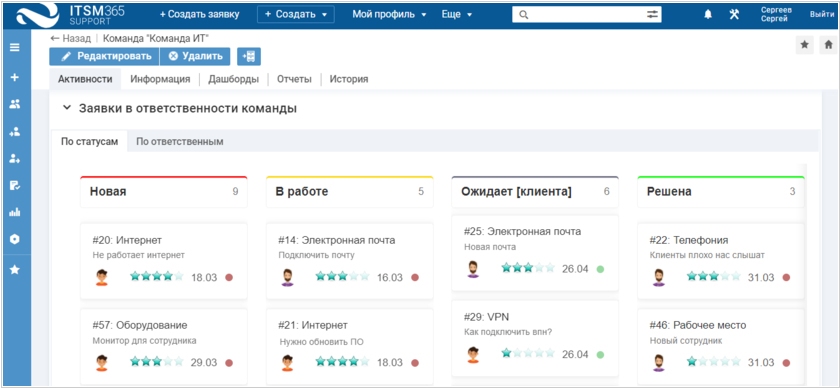The image size is (840, 388).
Task: Open the hamburger menu in the sidebar
Action: pyautogui.click(x=14, y=47)
